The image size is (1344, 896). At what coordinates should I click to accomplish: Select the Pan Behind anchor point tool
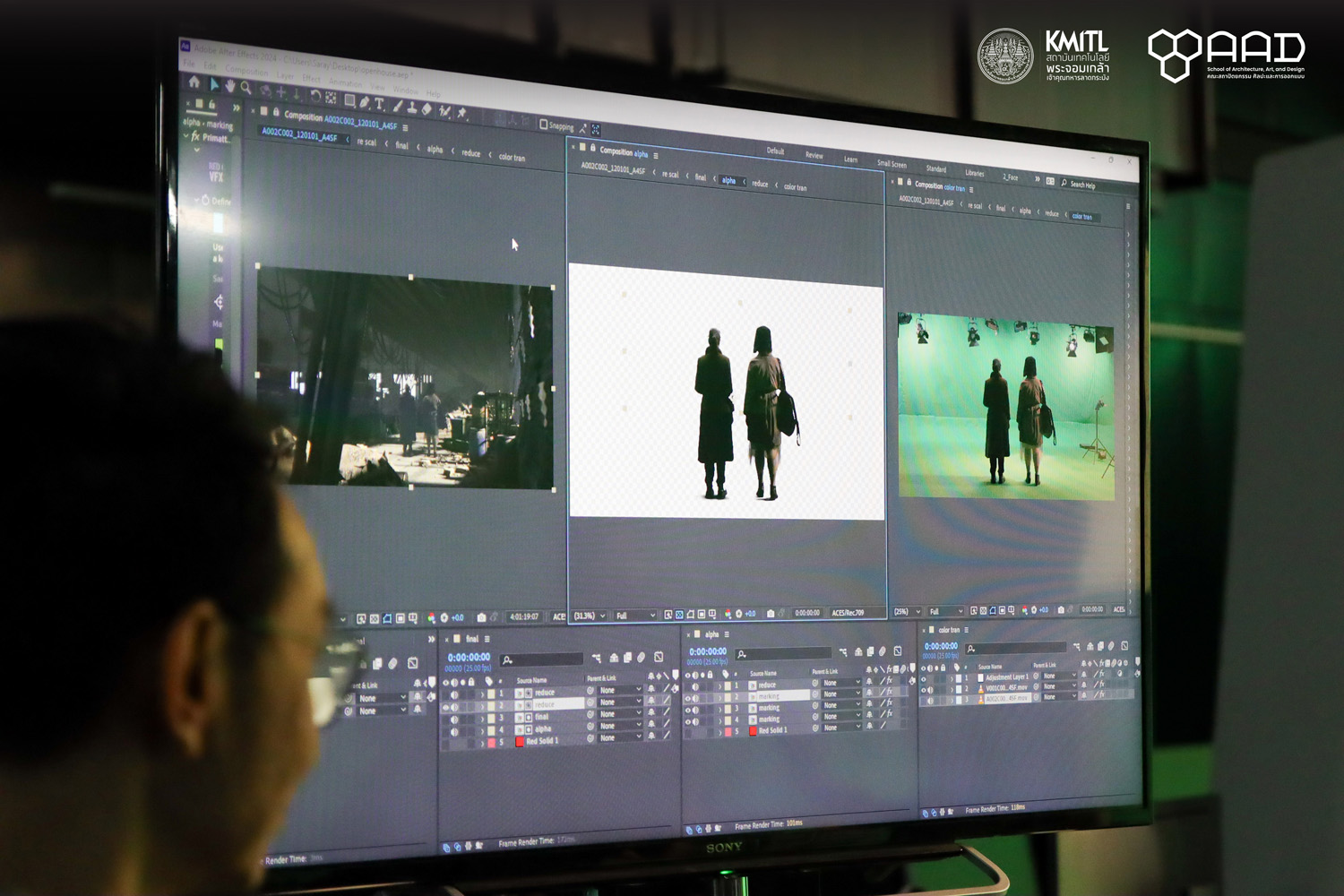click(x=331, y=97)
